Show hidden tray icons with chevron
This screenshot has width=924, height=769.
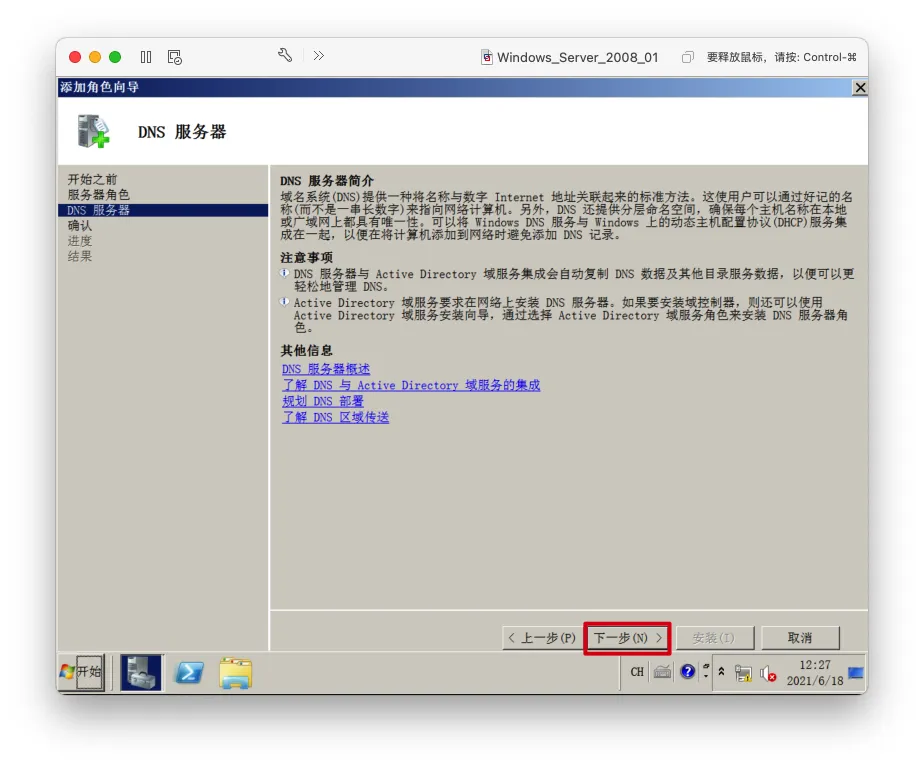point(721,671)
